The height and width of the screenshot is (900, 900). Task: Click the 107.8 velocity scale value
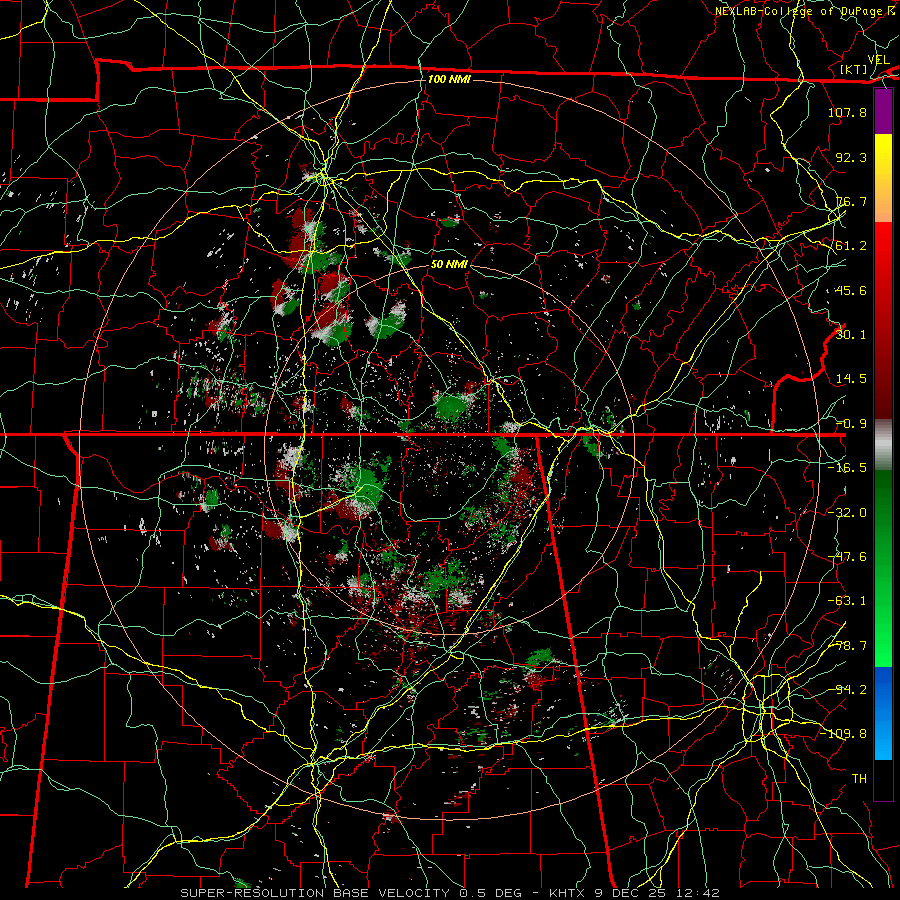(x=847, y=112)
